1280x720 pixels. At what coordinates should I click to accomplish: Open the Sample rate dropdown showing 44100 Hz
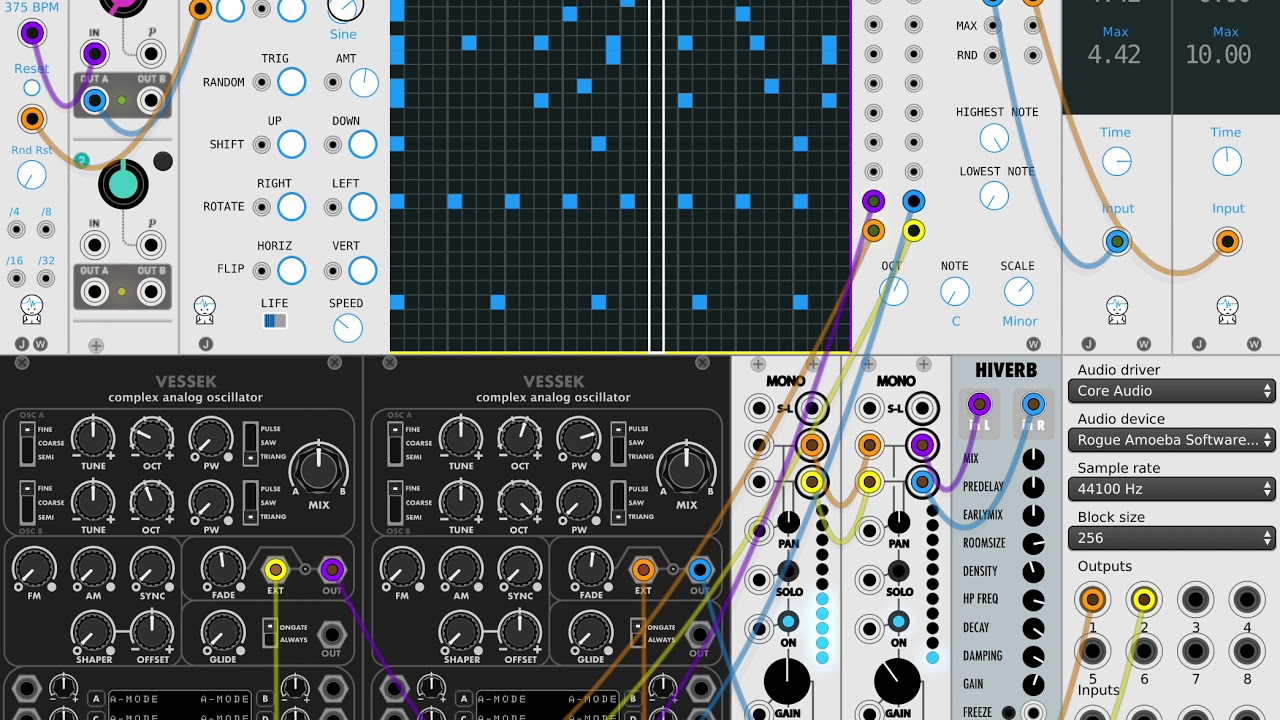coord(1174,489)
